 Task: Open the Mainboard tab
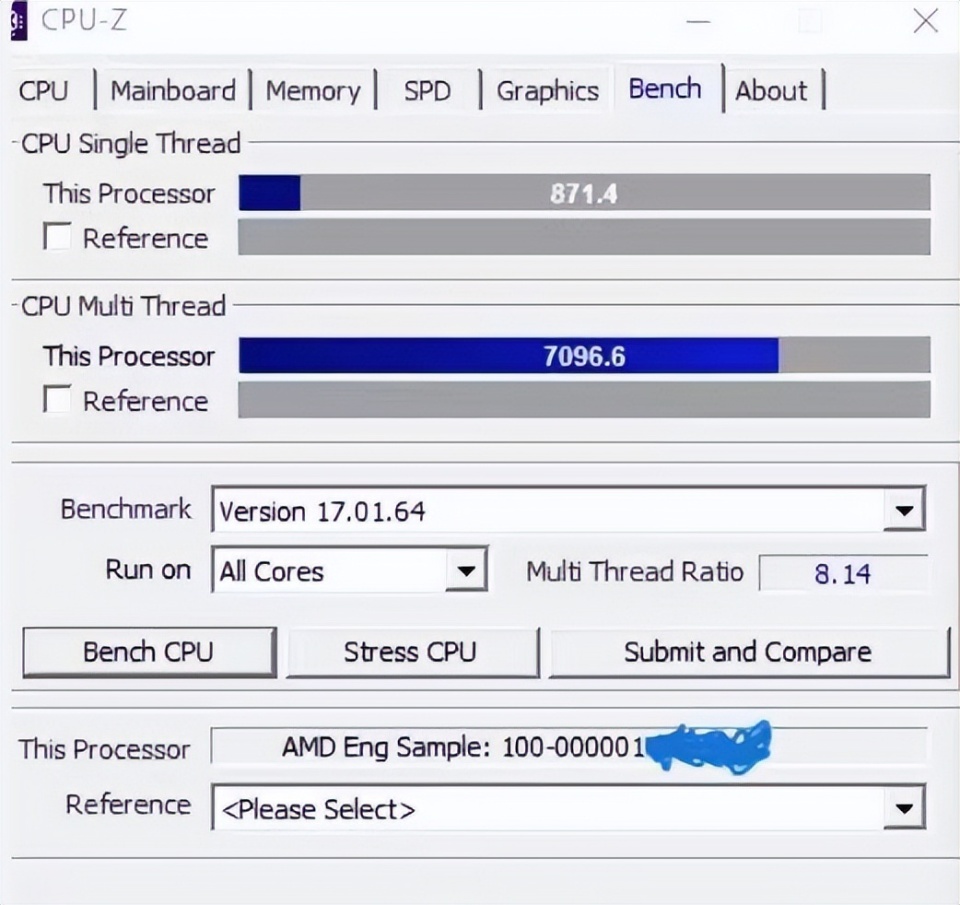[x=173, y=91]
